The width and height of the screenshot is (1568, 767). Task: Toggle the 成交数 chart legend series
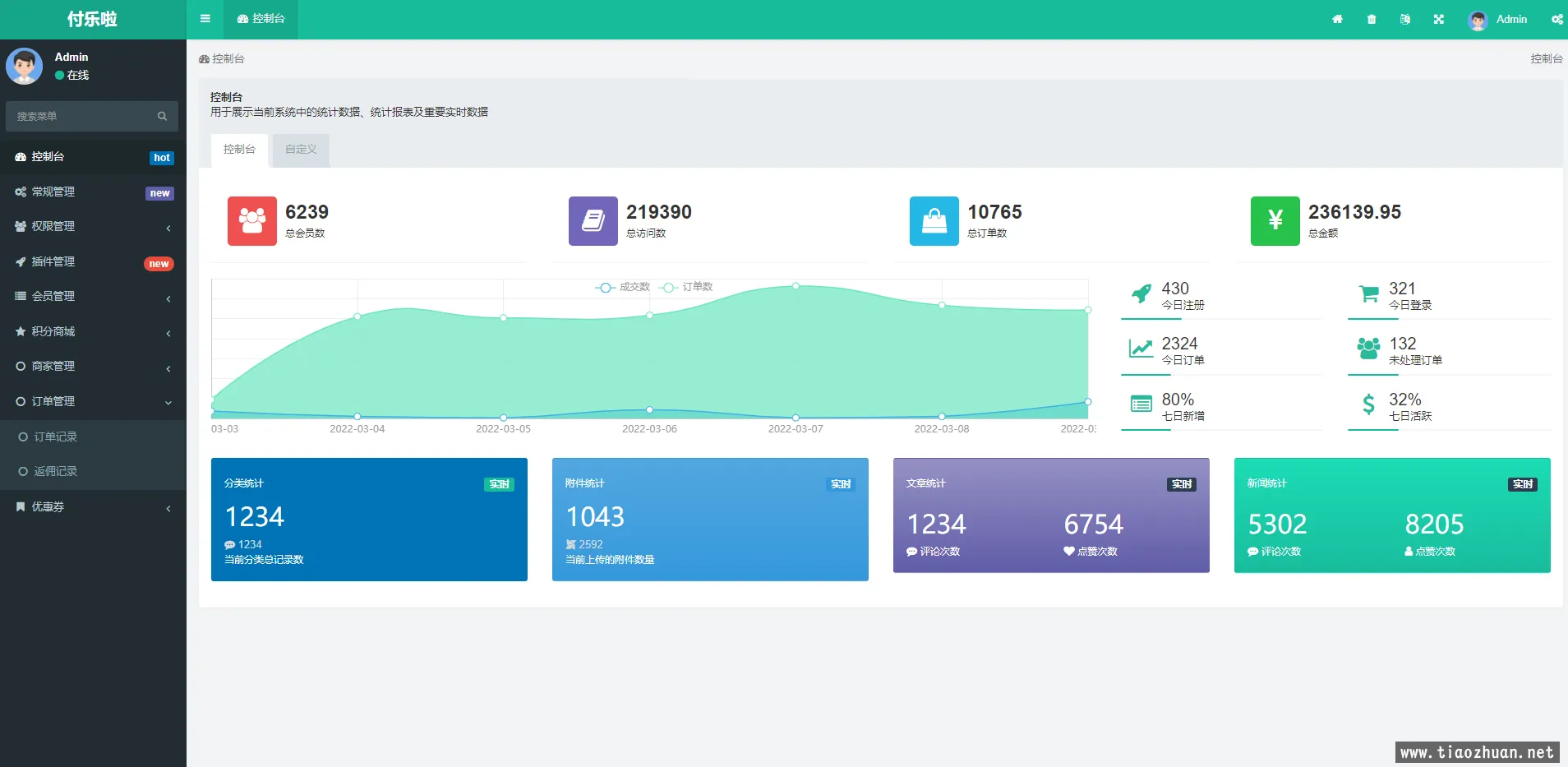tap(623, 287)
